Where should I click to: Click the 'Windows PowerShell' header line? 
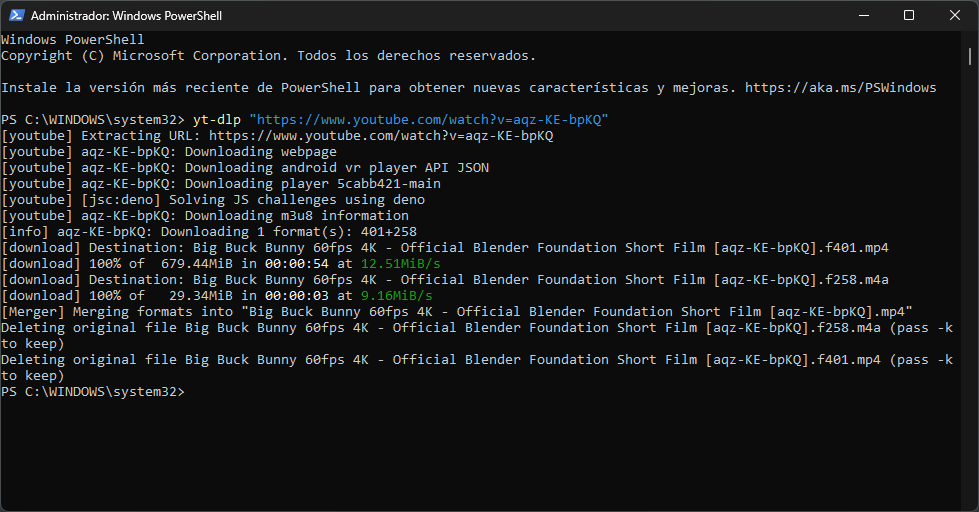coord(72,39)
